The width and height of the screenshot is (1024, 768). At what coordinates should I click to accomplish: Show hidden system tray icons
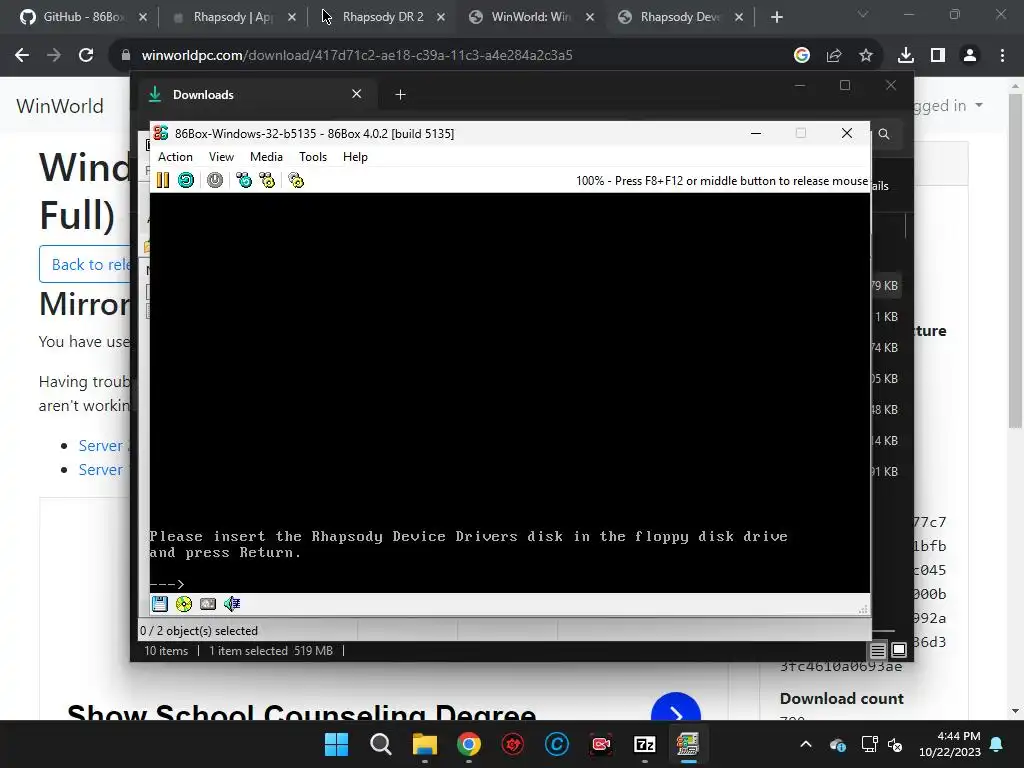point(806,744)
